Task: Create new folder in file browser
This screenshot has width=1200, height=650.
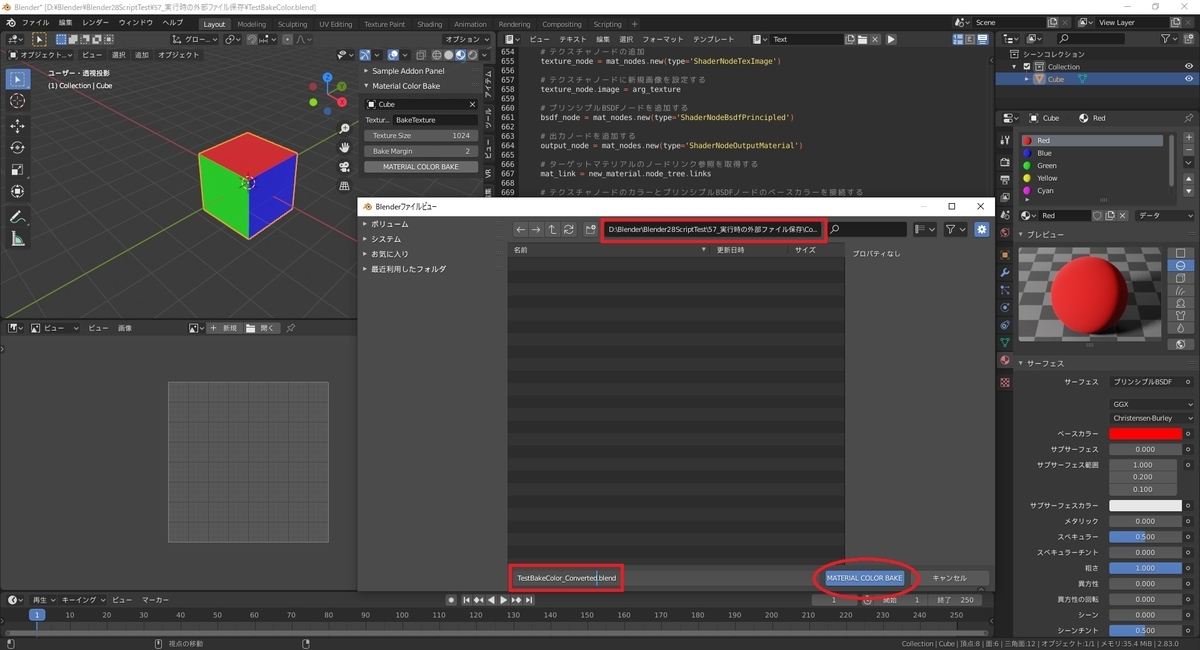Action: (x=591, y=230)
